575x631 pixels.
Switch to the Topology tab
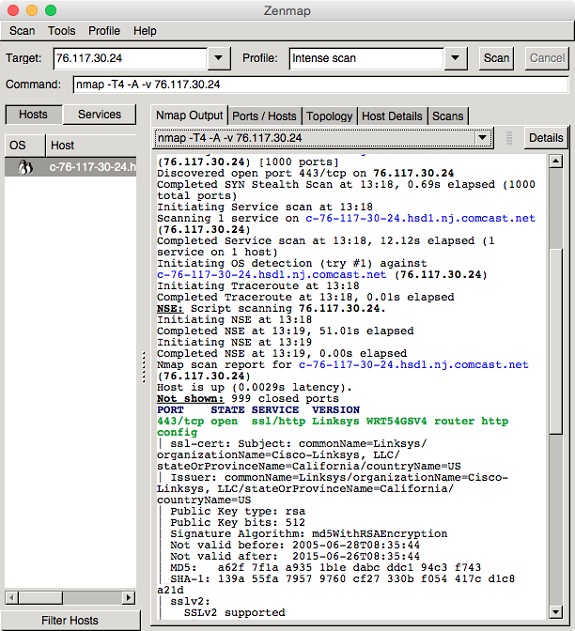329,116
